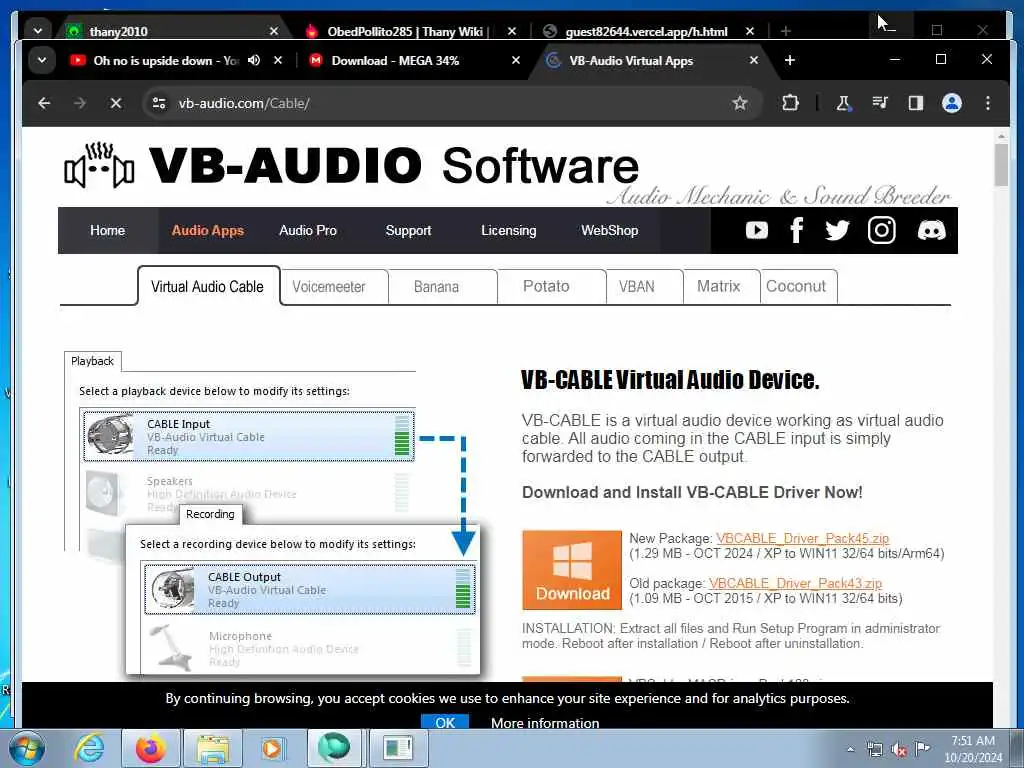Go back using the browser back arrow

click(44, 103)
